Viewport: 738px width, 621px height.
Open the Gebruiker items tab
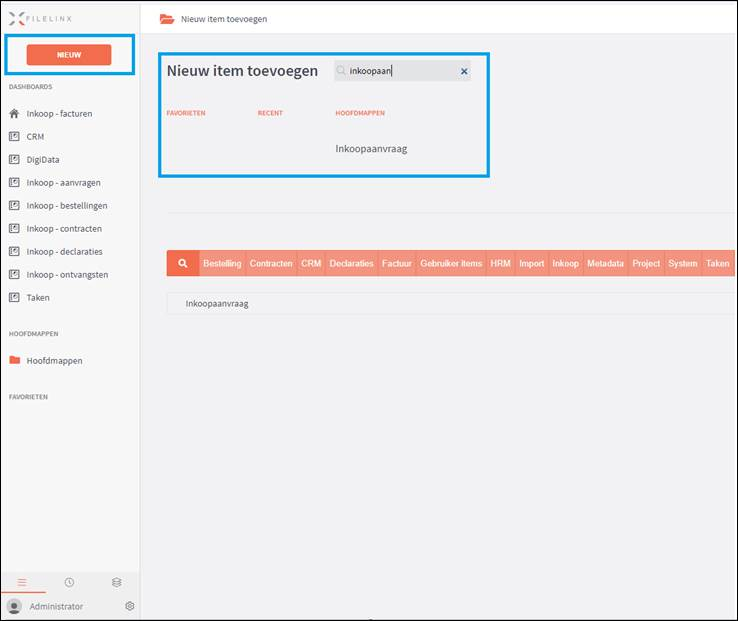[451, 264]
